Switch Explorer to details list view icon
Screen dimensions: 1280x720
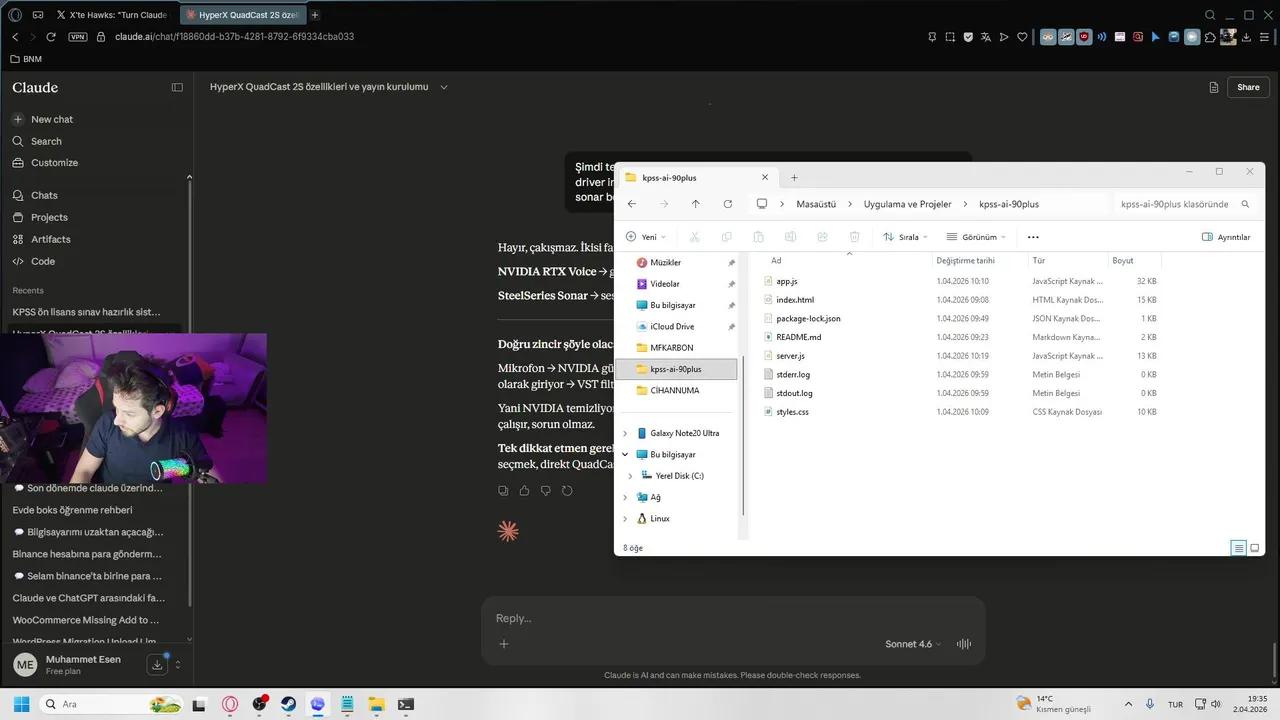click(1239, 548)
